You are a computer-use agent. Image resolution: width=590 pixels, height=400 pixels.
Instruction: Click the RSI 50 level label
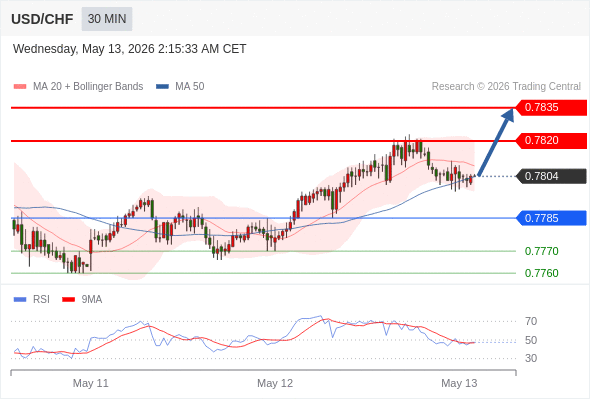pyautogui.click(x=531, y=340)
